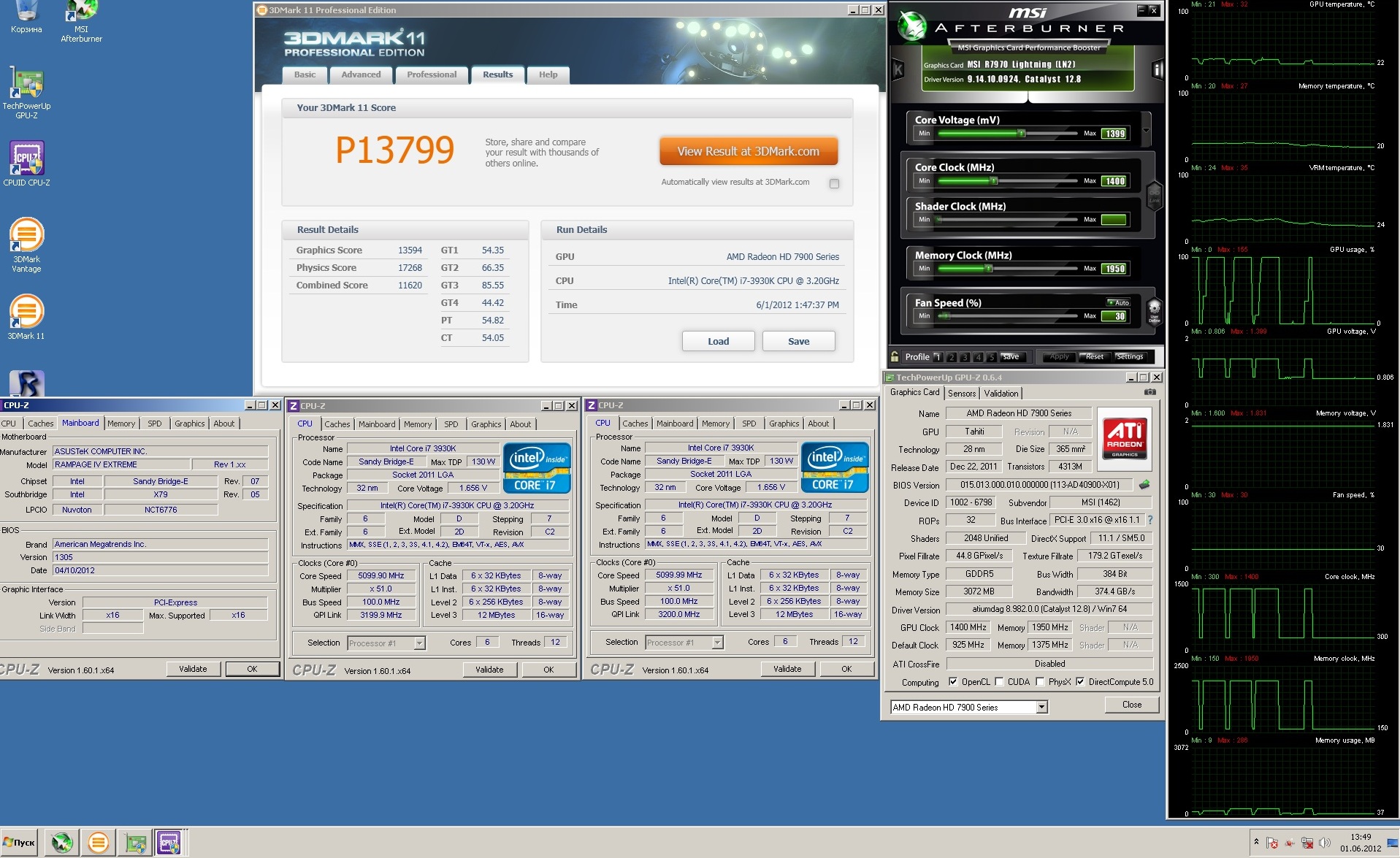Uncheck the OpenCL checkbox in GPU-Z
Screen dimensions: 1400x858
point(952,681)
